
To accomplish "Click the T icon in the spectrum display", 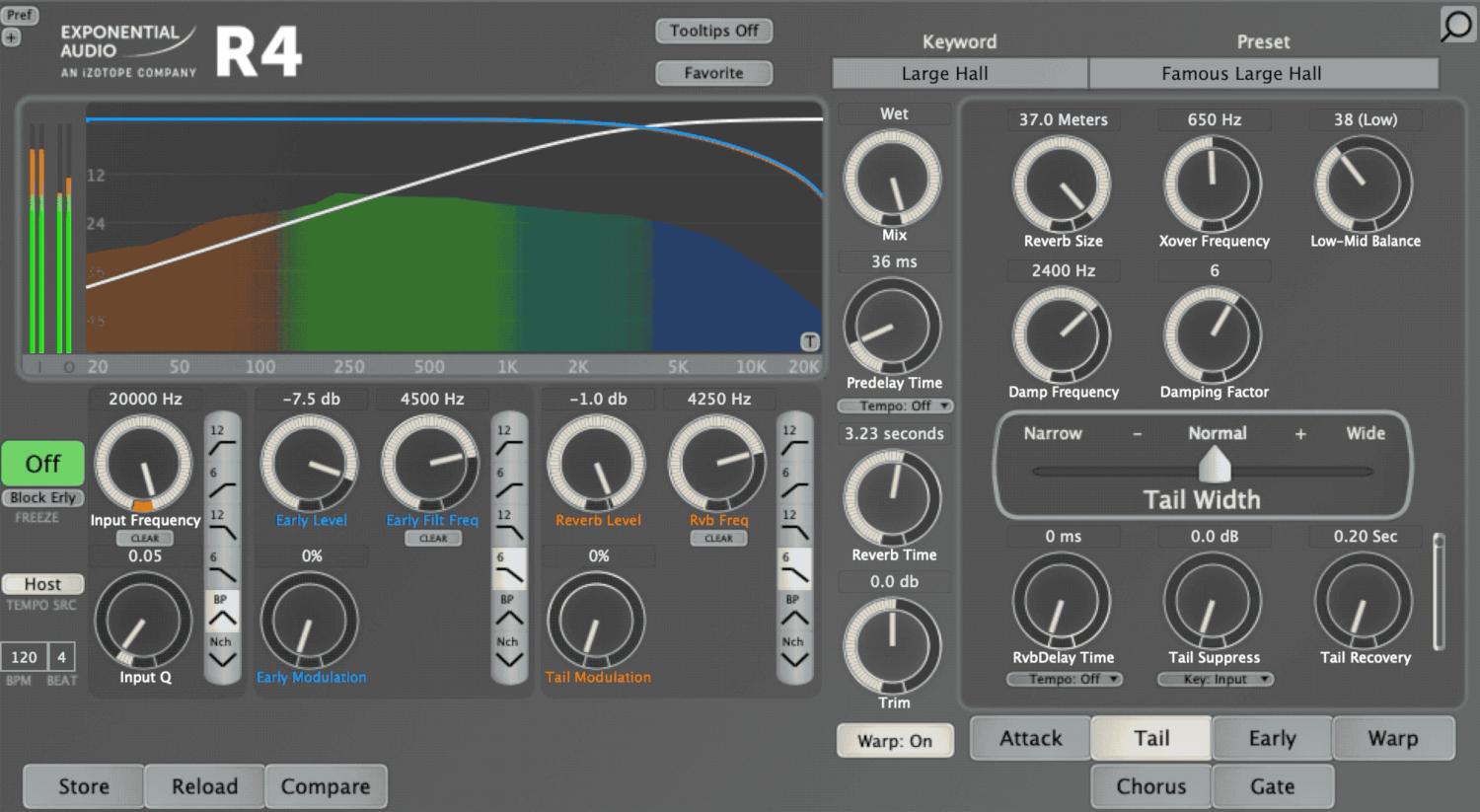I will click(x=809, y=341).
